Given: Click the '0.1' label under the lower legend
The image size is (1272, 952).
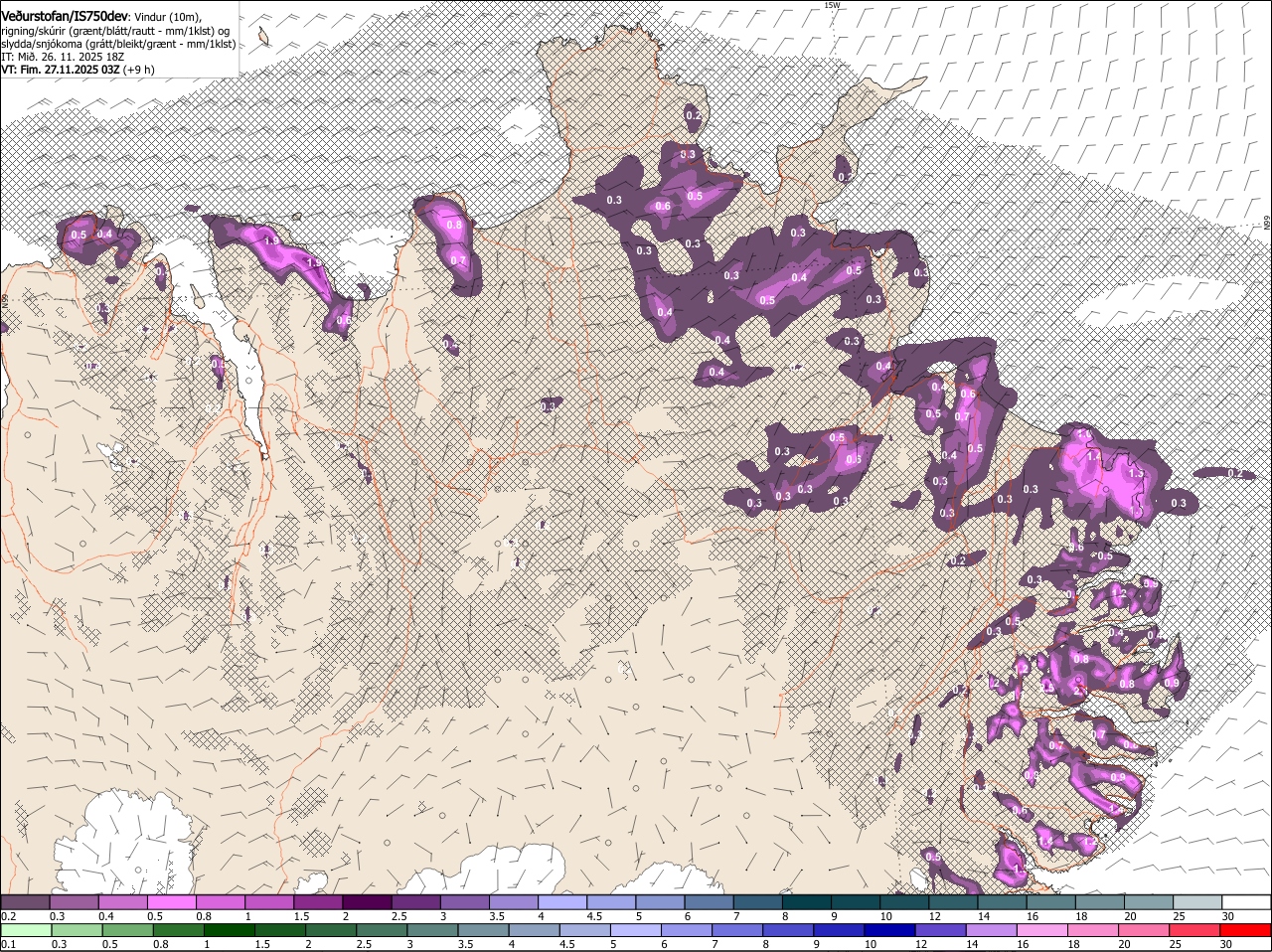Looking at the screenshot, I should pyautogui.click(x=8, y=944).
